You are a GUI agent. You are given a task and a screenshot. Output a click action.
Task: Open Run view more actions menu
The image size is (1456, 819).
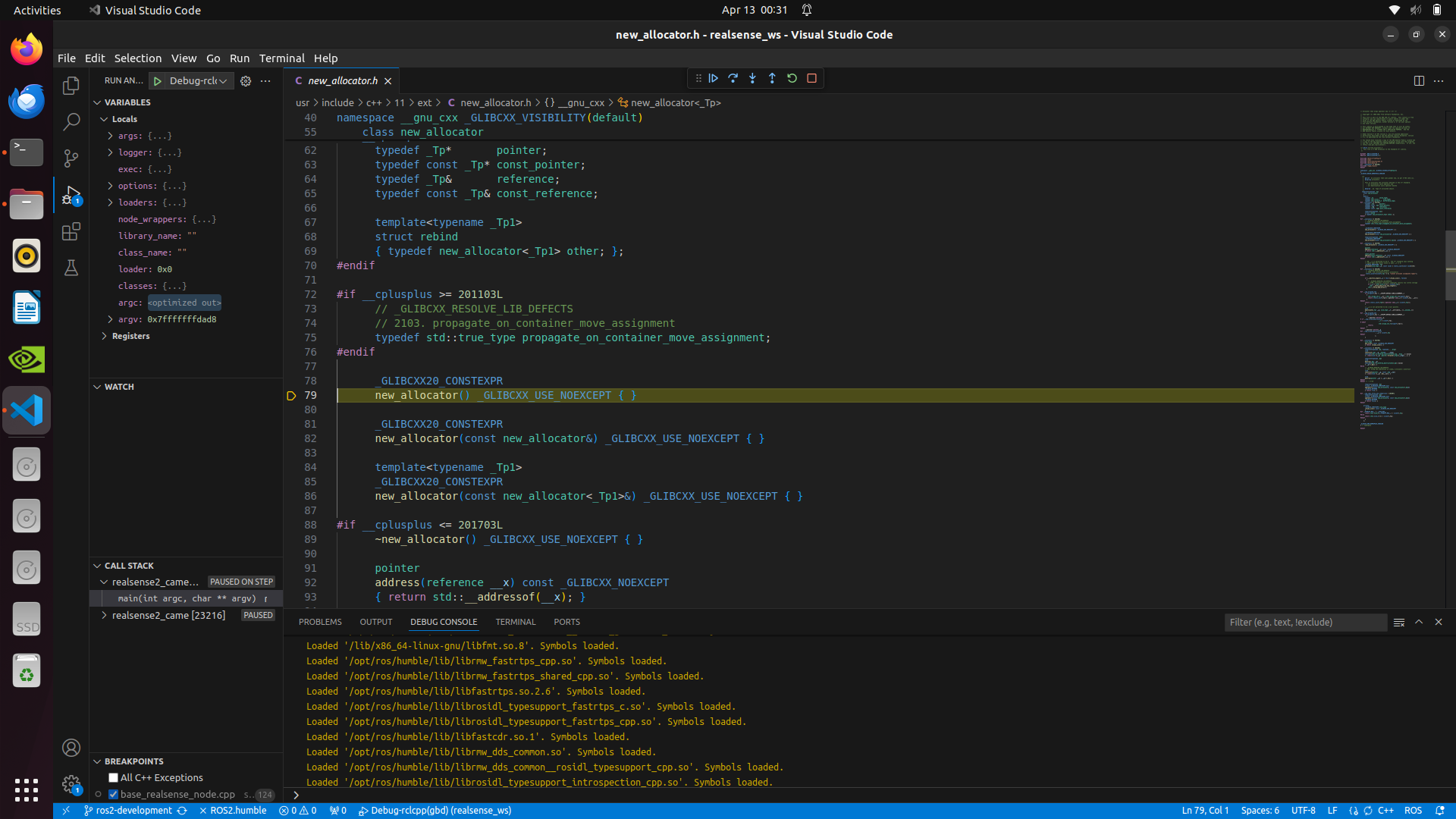[265, 80]
